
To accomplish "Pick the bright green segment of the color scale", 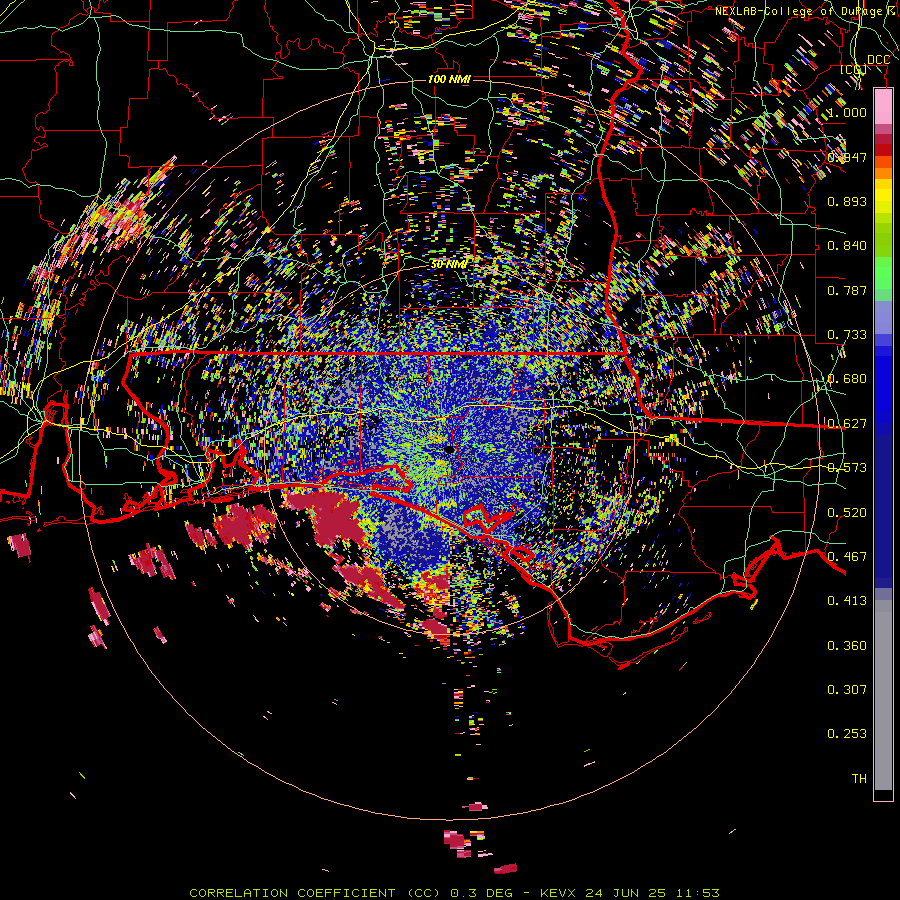I will tap(883, 273).
